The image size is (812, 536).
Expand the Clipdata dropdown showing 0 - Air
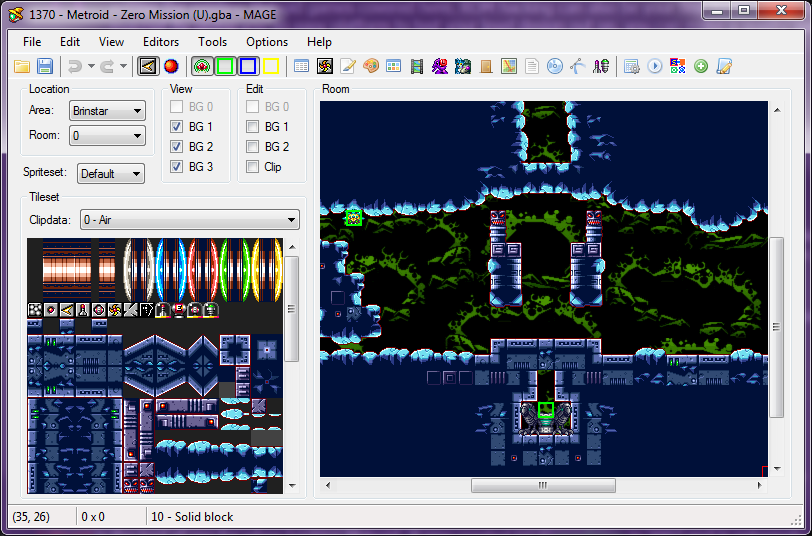point(190,220)
